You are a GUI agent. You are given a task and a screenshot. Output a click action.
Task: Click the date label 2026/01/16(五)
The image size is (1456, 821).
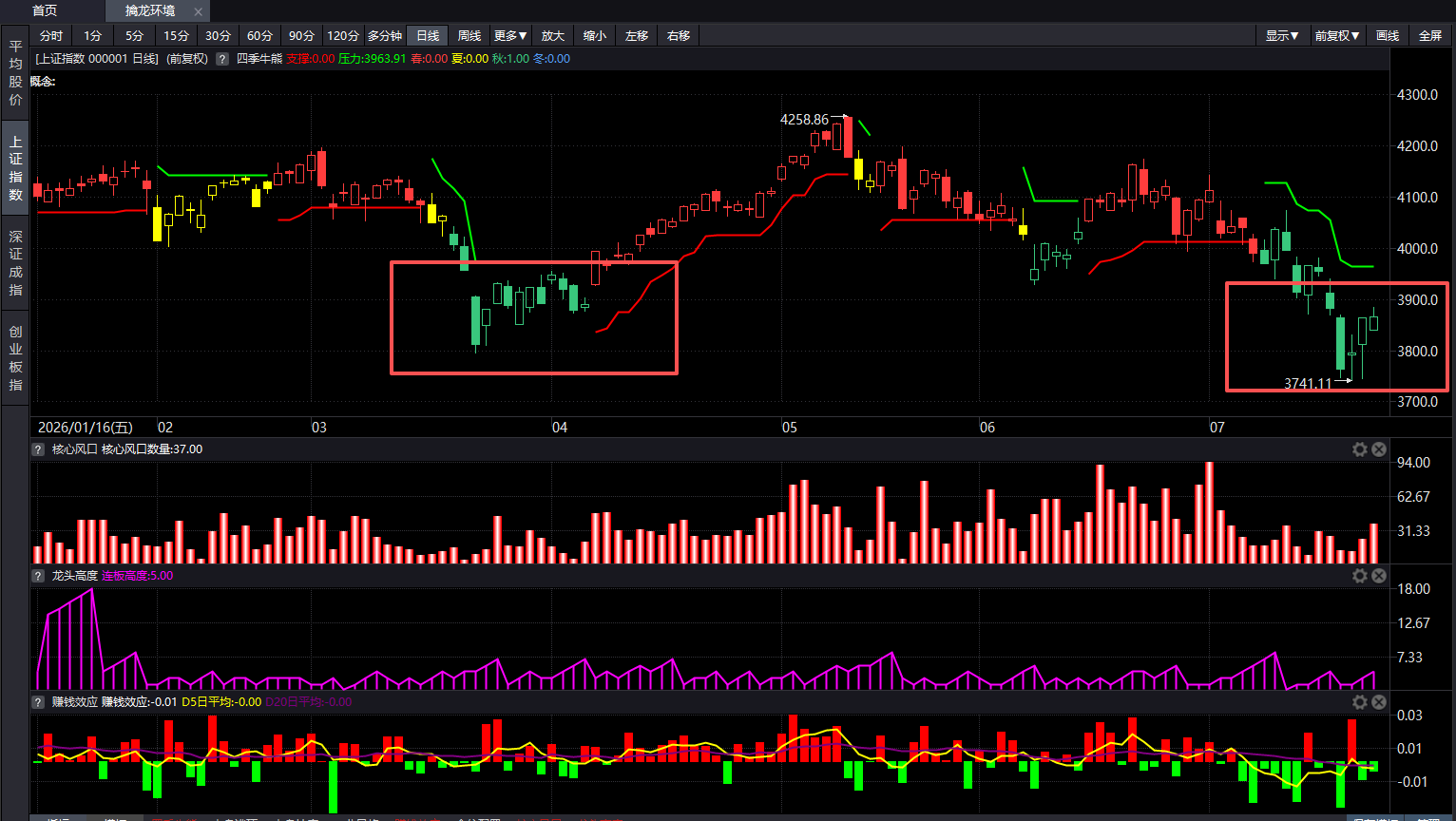[x=86, y=428]
